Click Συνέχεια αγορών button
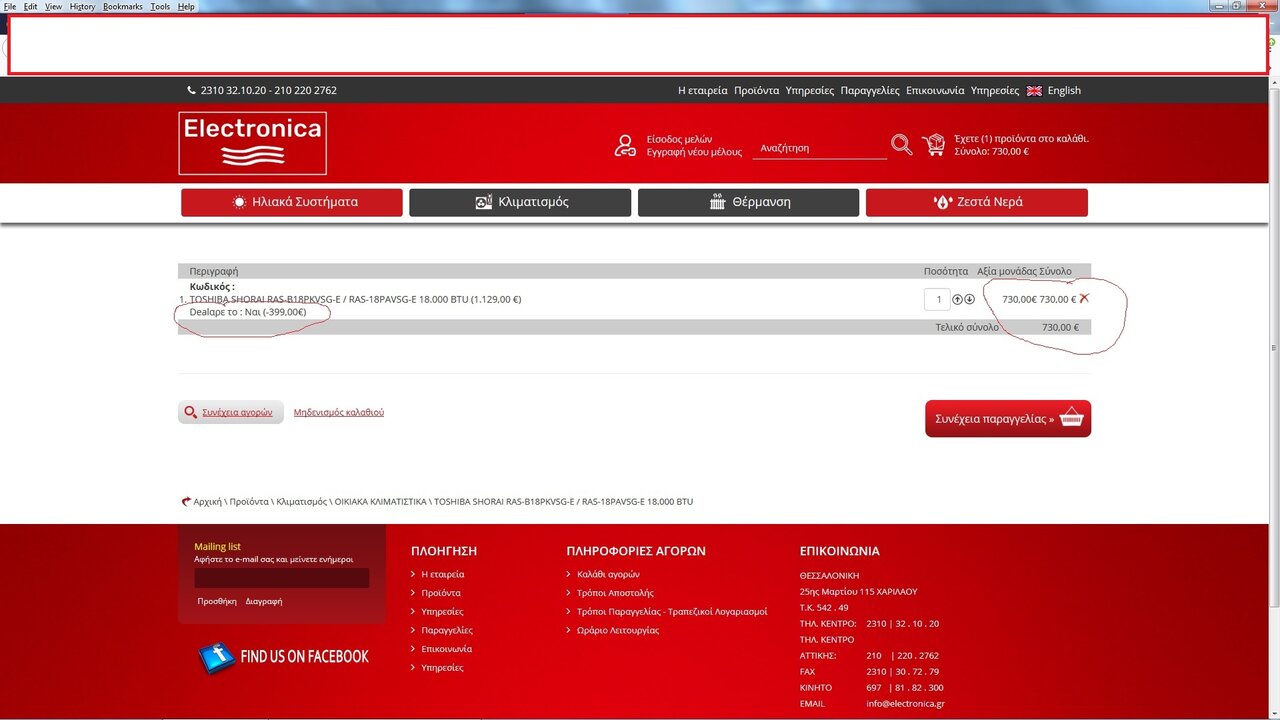Image resolution: width=1280 pixels, height=720 pixels. (231, 412)
